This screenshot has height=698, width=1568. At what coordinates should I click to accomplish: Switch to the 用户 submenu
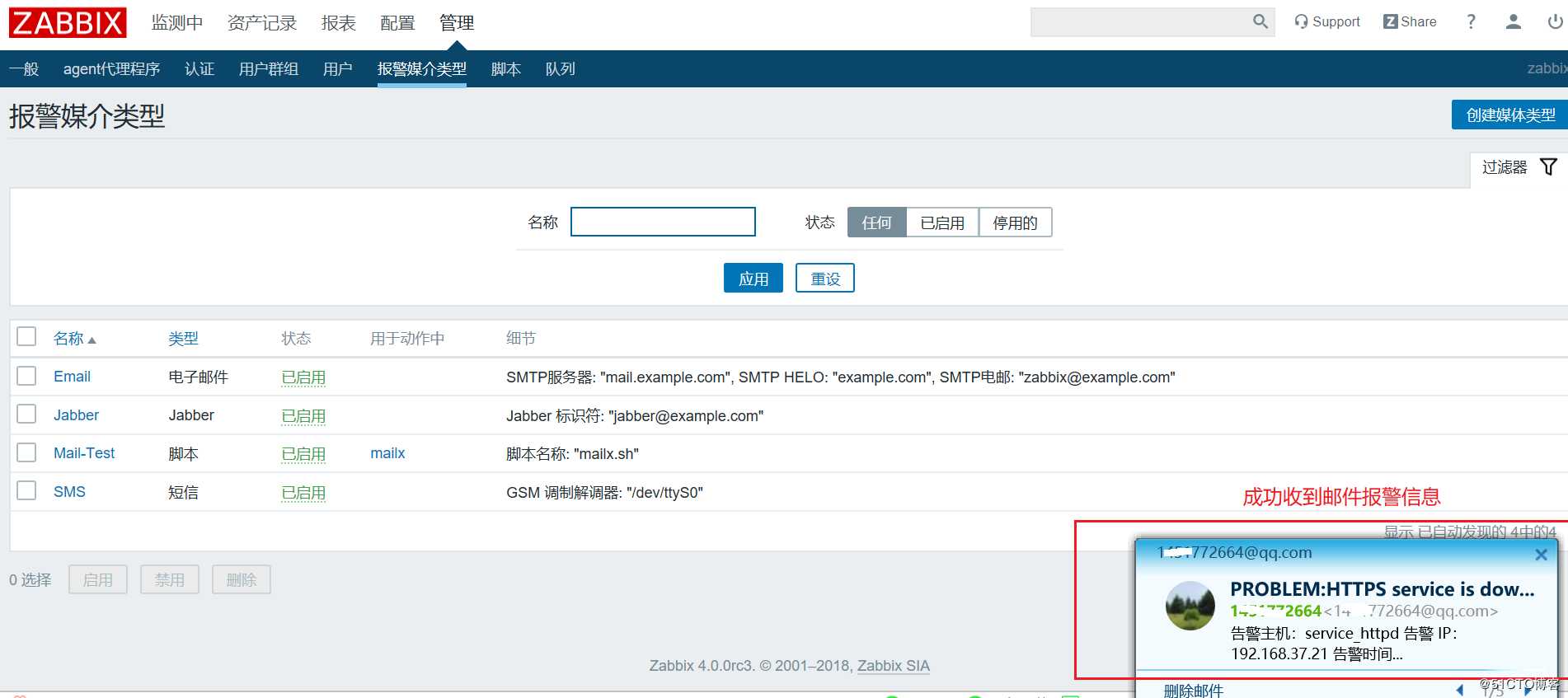[x=338, y=69]
